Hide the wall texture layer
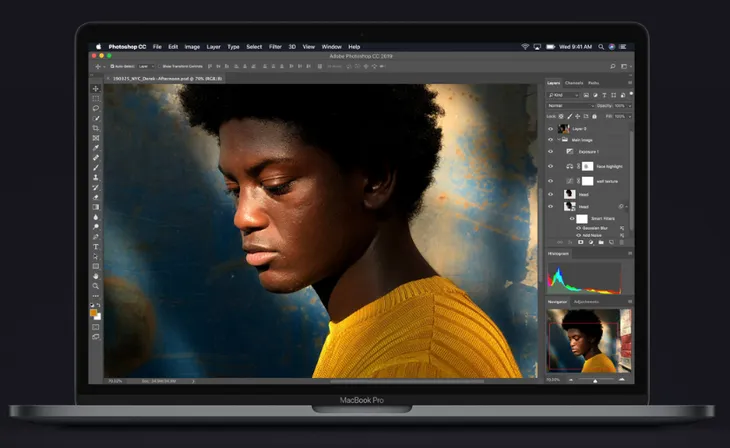730x448 pixels. [x=550, y=181]
